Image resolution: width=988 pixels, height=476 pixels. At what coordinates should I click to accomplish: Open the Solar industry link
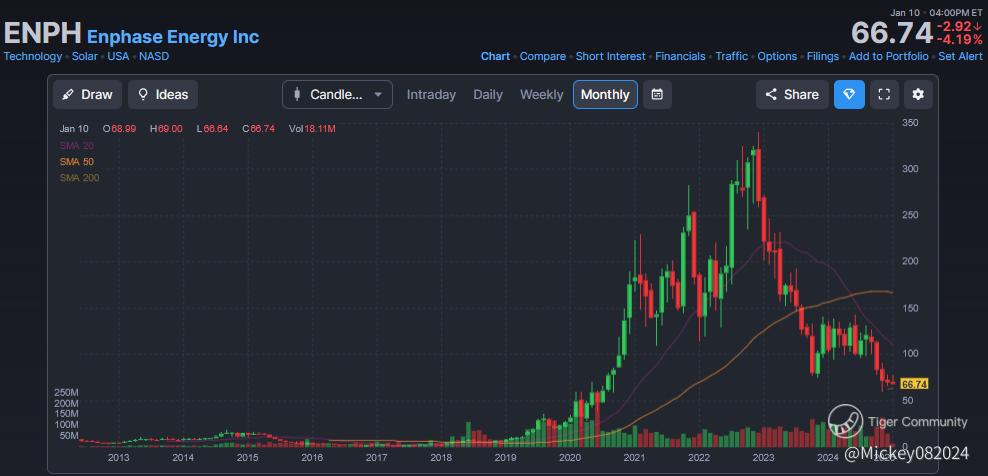[84, 56]
